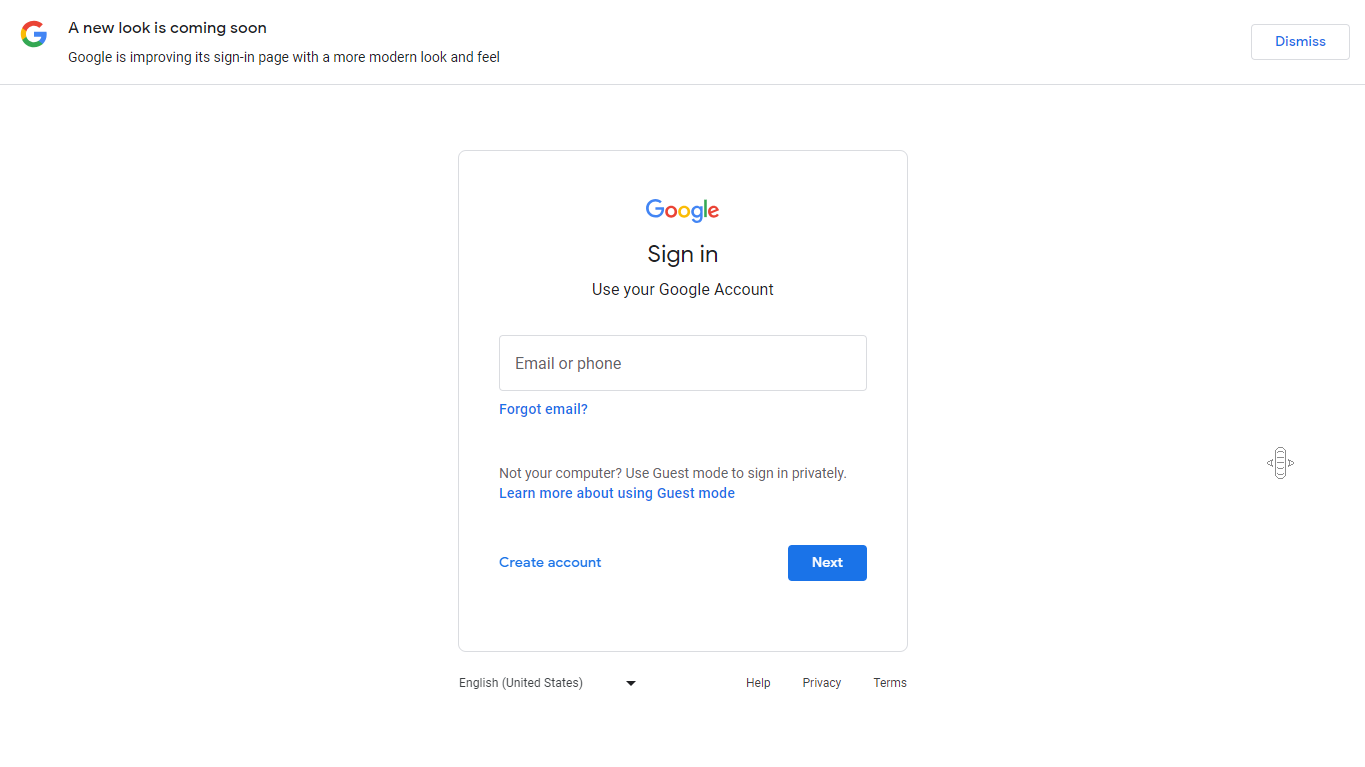Click the language selector caret arrow
Image resolution: width=1365 pixels, height=767 pixels.
click(x=631, y=683)
